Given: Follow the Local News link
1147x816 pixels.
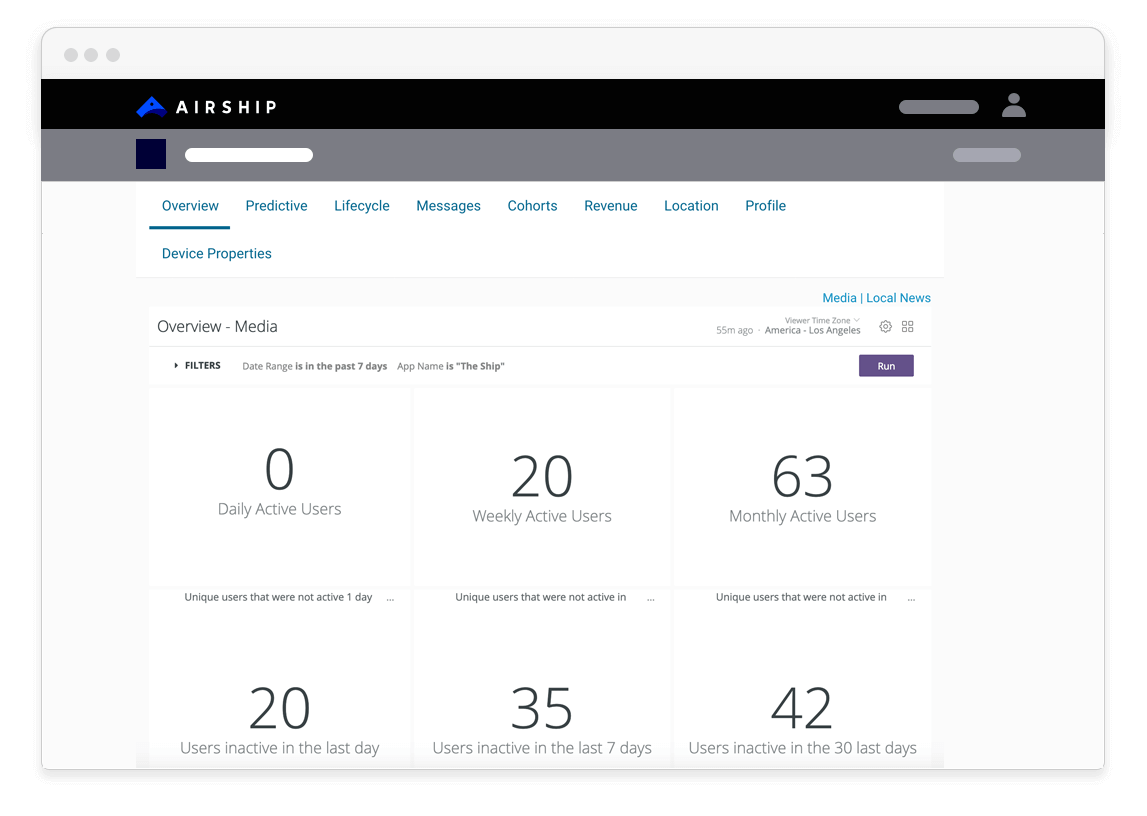Looking at the screenshot, I should coord(898,298).
